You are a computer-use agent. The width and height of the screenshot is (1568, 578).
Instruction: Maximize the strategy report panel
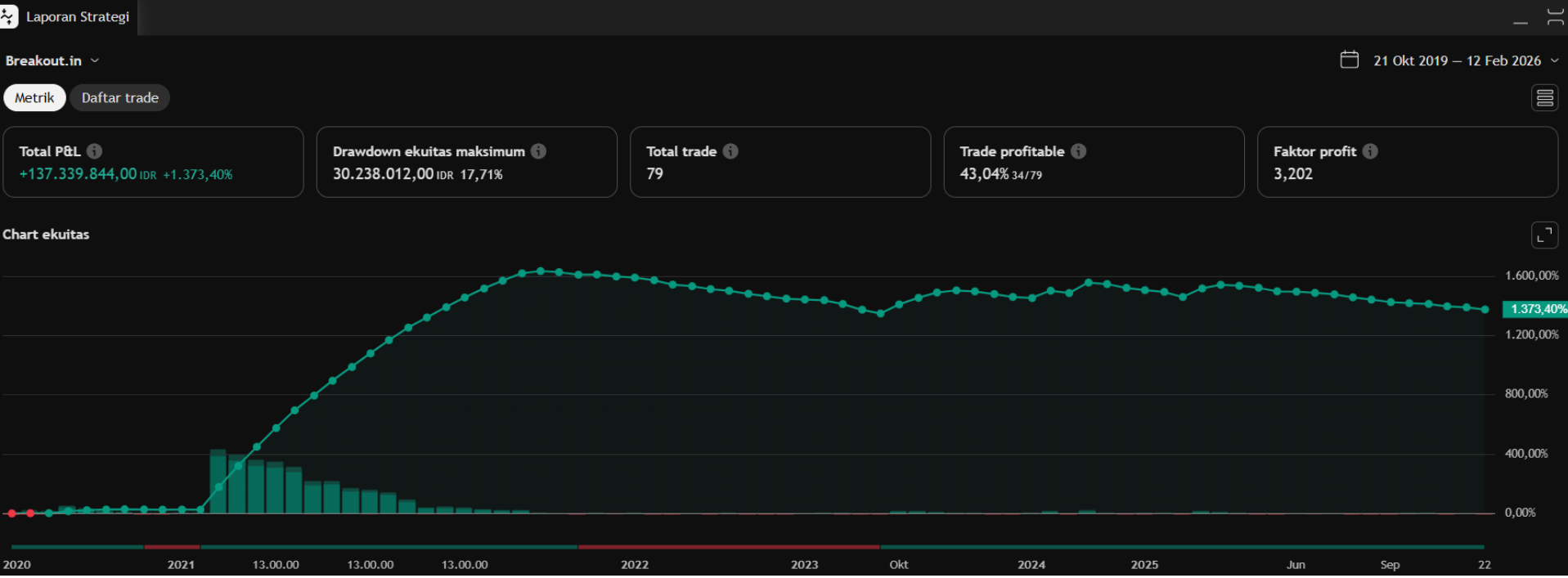pyautogui.click(x=1555, y=17)
